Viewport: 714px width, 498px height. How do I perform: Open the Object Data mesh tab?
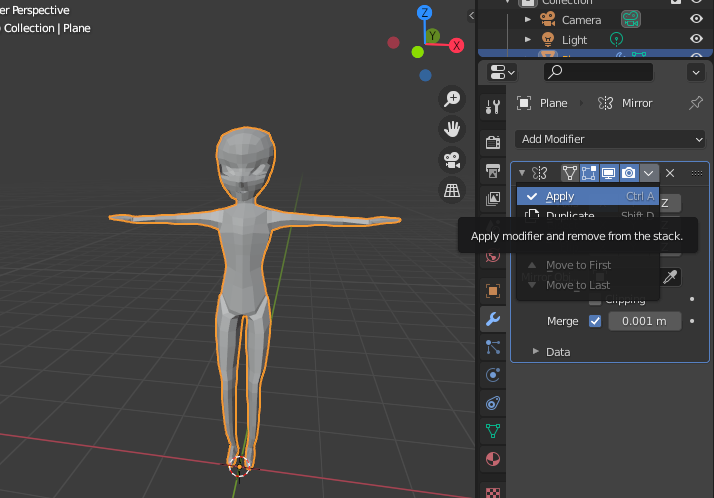click(x=493, y=431)
